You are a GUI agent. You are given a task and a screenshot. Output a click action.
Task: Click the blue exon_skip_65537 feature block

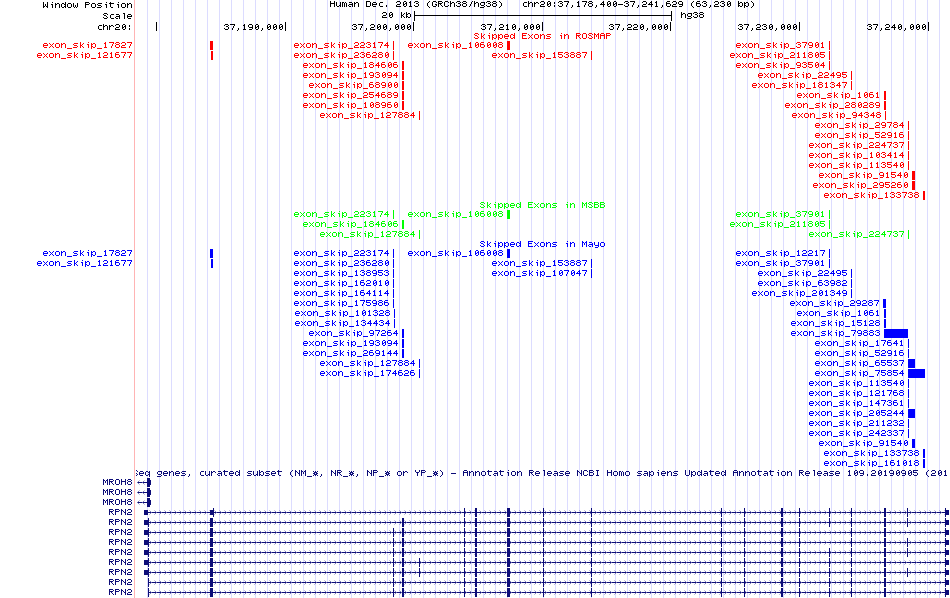point(911,363)
